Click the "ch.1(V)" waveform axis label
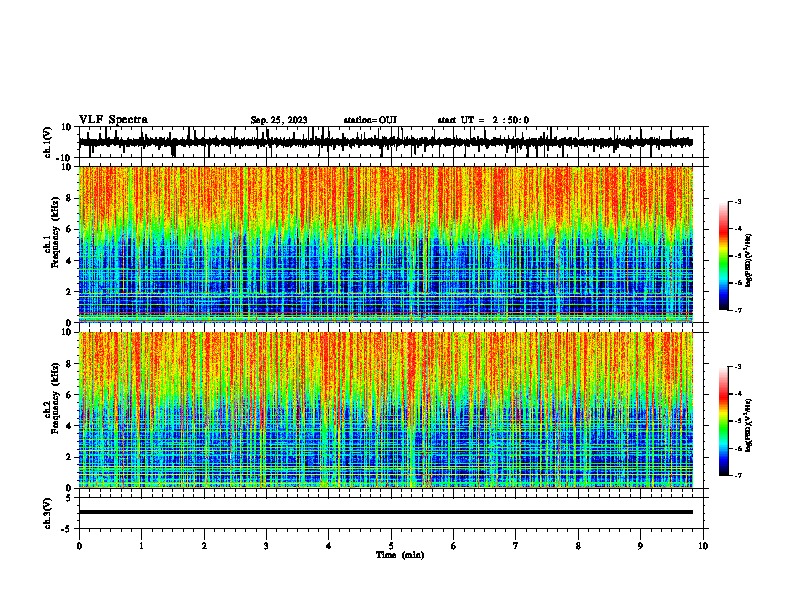Image resolution: width=792 pixels, height=612 pixels. click(48, 142)
